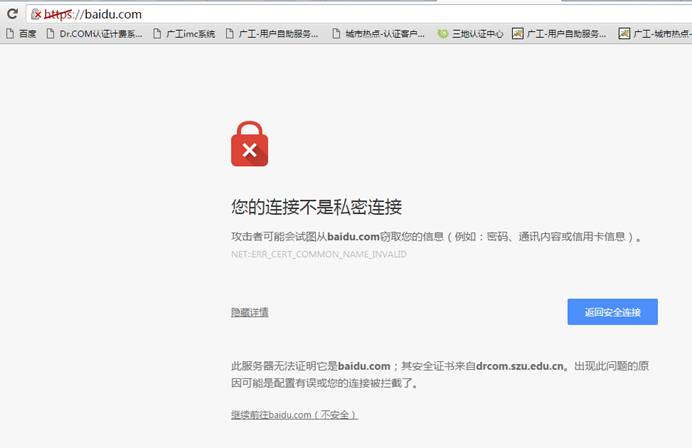Click the 返回安全连接 button
The height and width of the screenshot is (448, 692).
[x=613, y=312]
